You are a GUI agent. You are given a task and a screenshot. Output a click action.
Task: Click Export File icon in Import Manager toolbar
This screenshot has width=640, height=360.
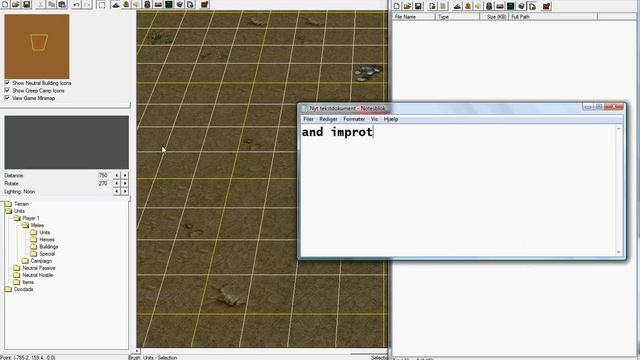tap(443, 6)
